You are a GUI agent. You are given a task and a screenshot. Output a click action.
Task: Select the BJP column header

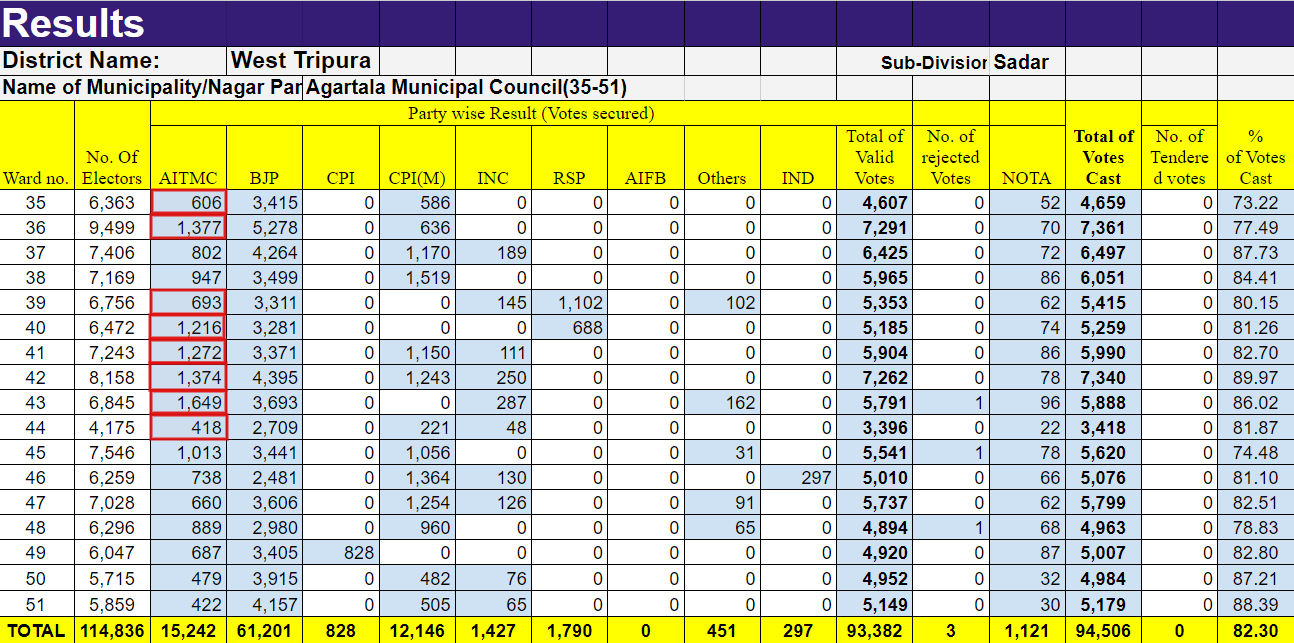coord(264,158)
